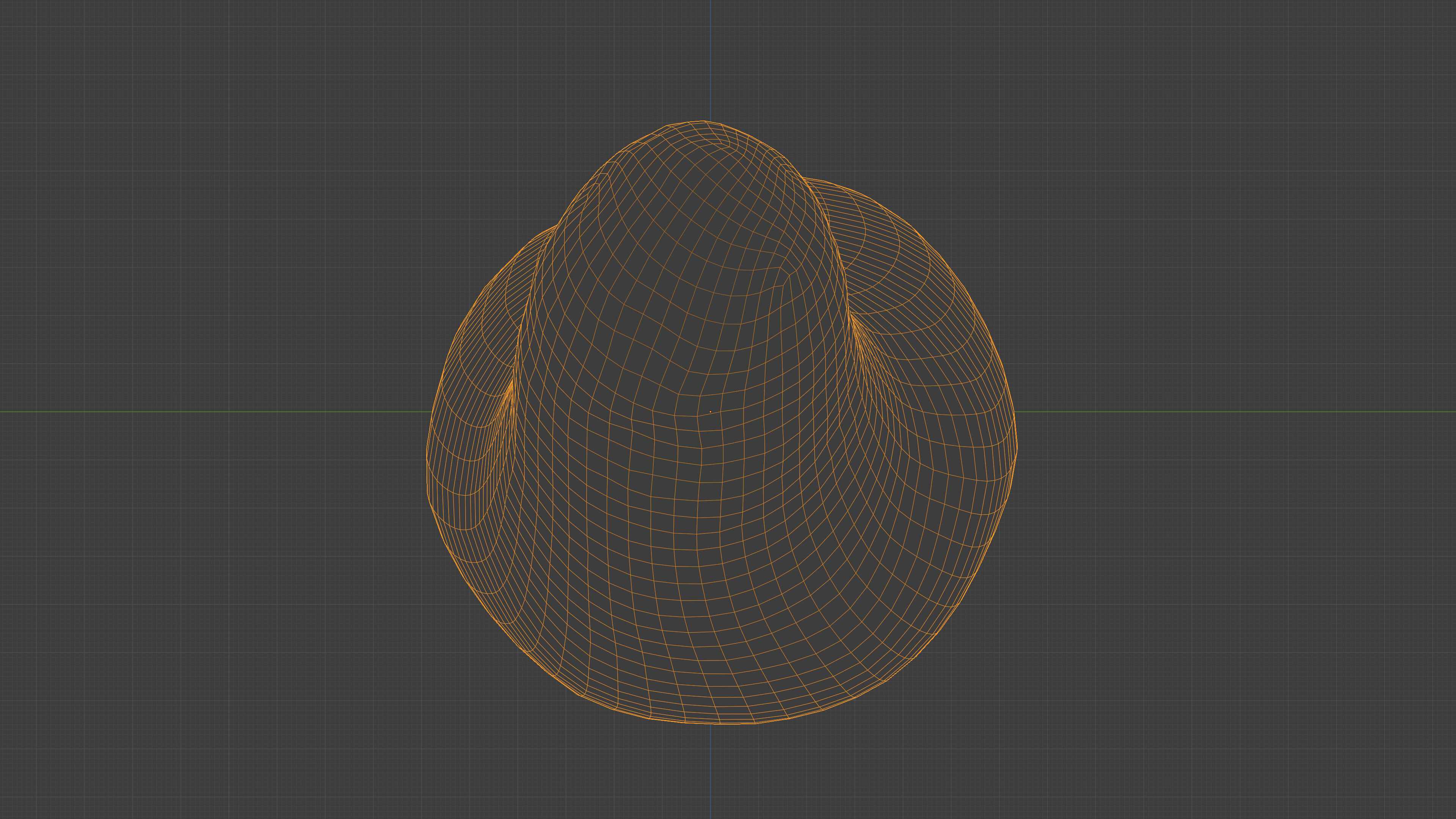Click the right side lobe of the mesh
The width and height of the screenshot is (1456, 819).
pyautogui.click(x=927, y=317)
